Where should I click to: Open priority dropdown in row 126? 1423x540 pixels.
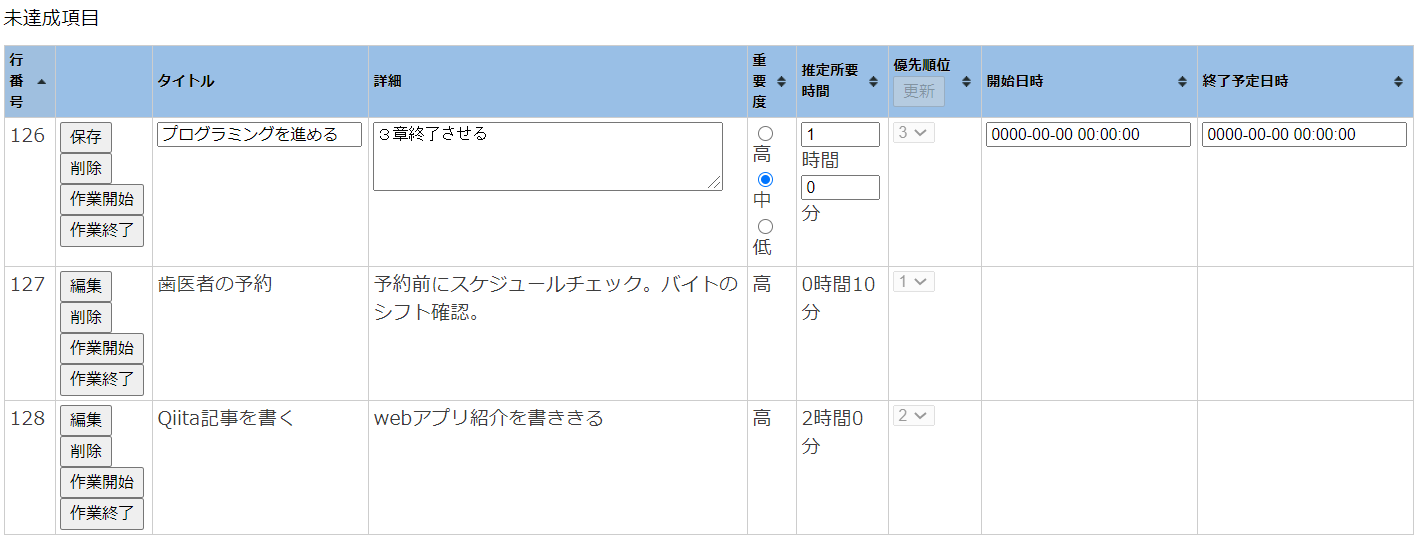point(914,132)
